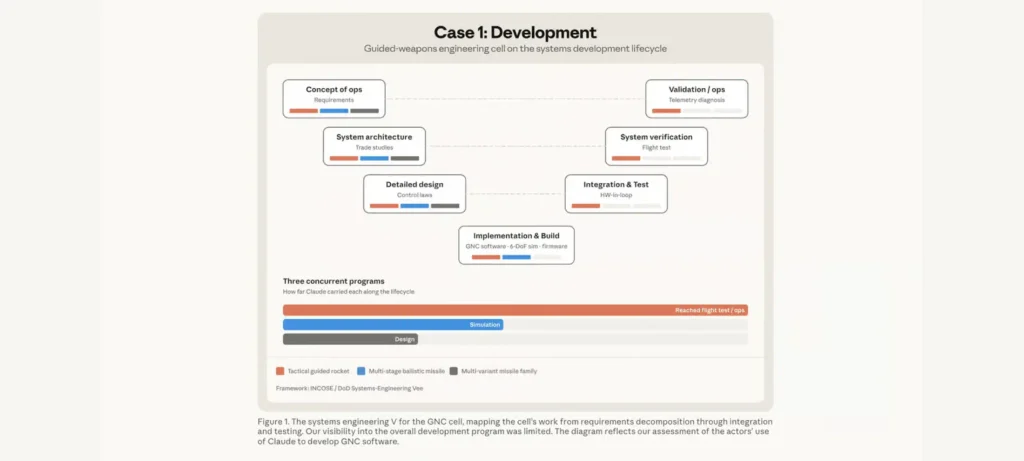1024x461 pixels.
Task: Click the Framework: INCOSE / DoD Systems-Engineering Vee text
Action: point(349,388)
